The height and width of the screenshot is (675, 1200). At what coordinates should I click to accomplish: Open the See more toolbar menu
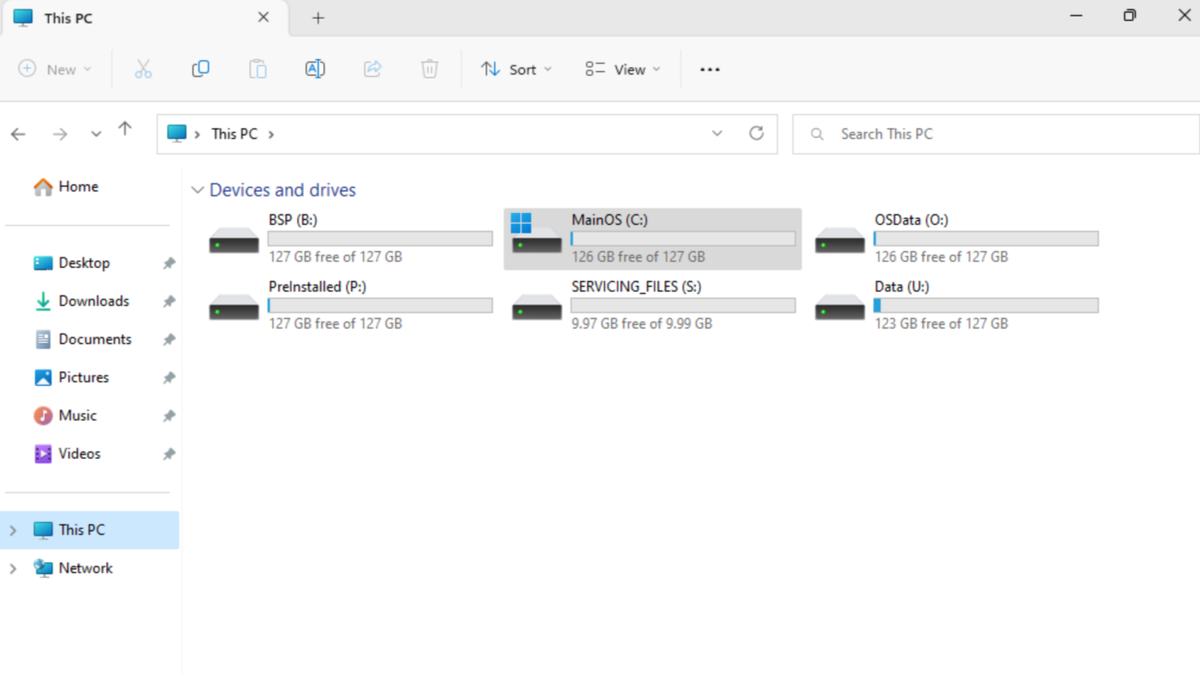click(x=709, y=68)
